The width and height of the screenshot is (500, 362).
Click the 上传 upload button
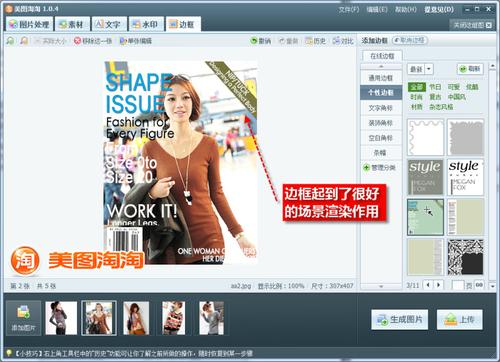tap(460, 320)
